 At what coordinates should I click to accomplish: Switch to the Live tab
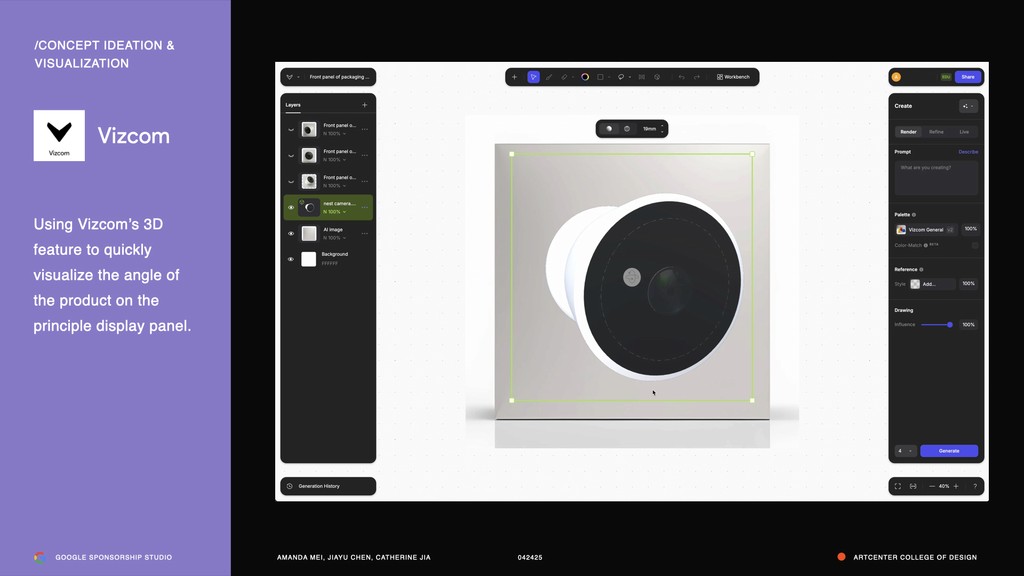[964, 132]
